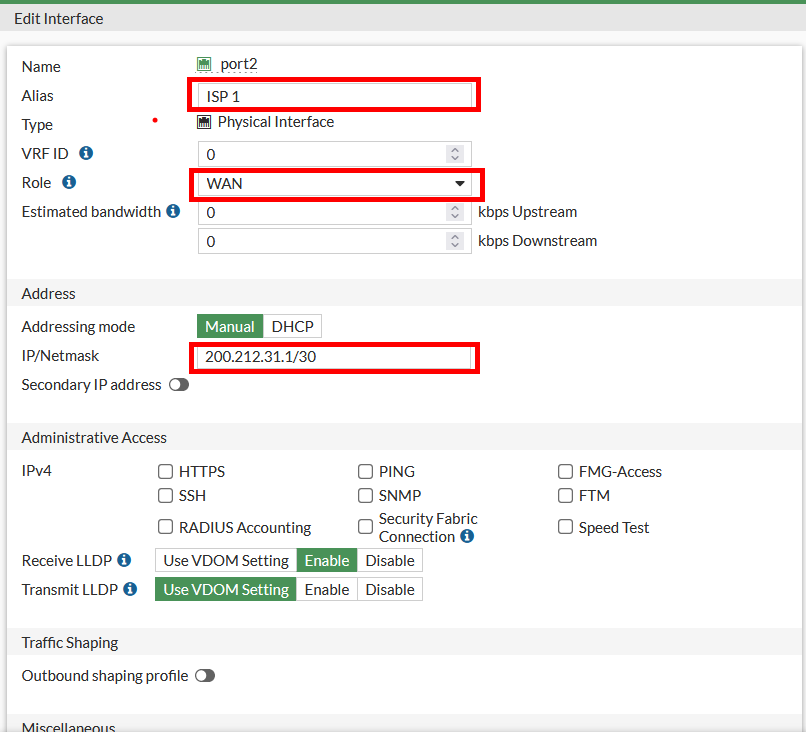The image size is (806, 732).
Task: Click the Receive LLDP info icon
Action: 124,561
